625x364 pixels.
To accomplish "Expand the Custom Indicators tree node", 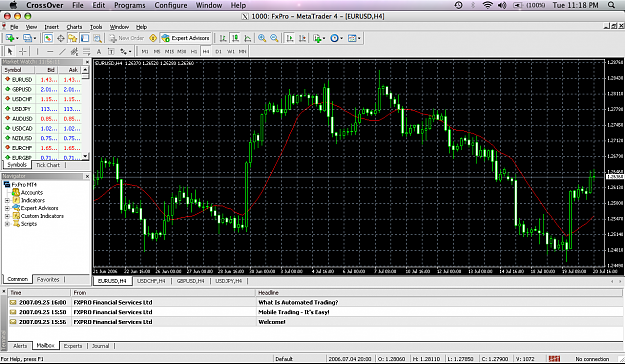I will [7, 216].
